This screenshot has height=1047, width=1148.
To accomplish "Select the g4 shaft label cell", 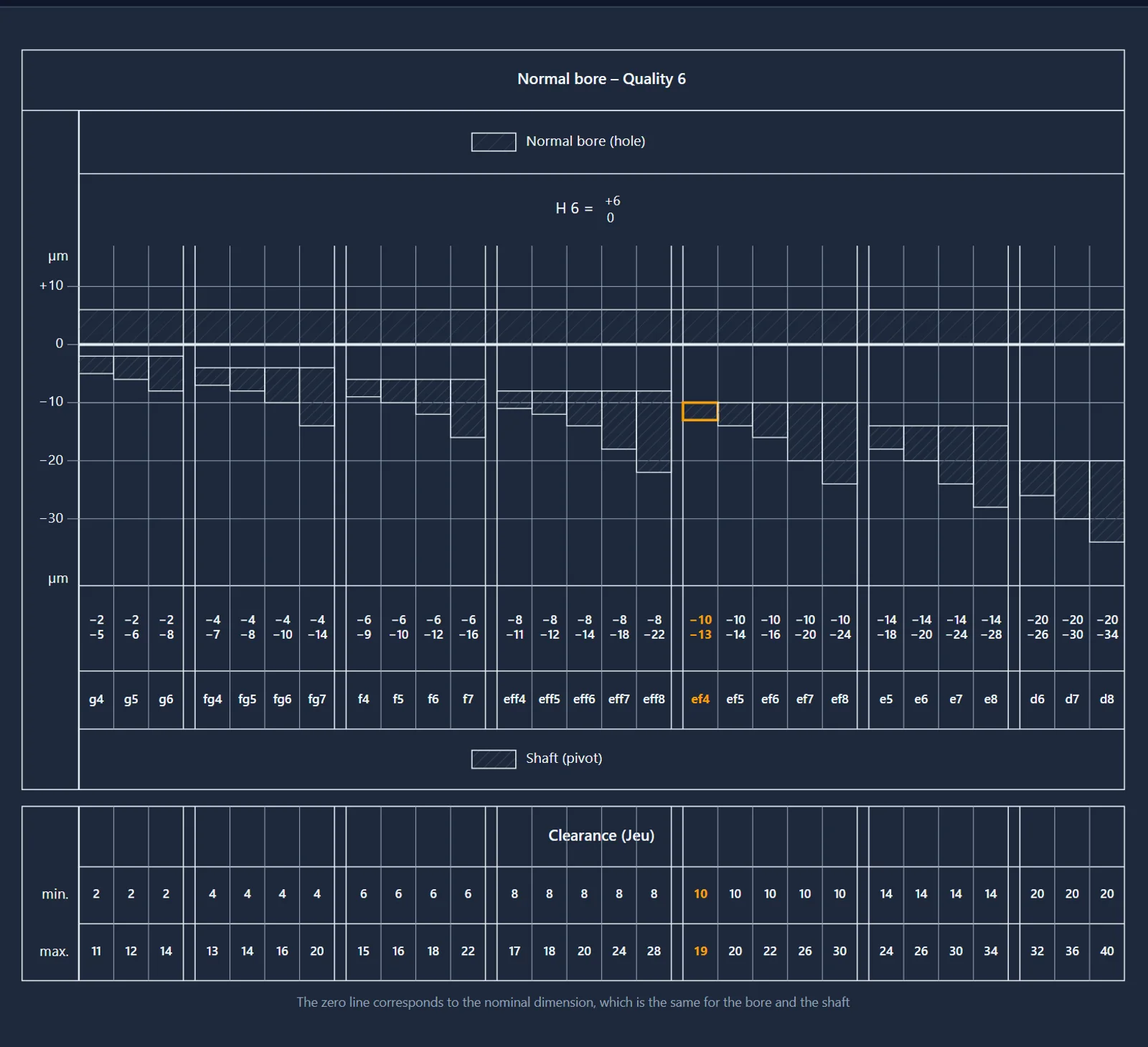I will point(96,699).
